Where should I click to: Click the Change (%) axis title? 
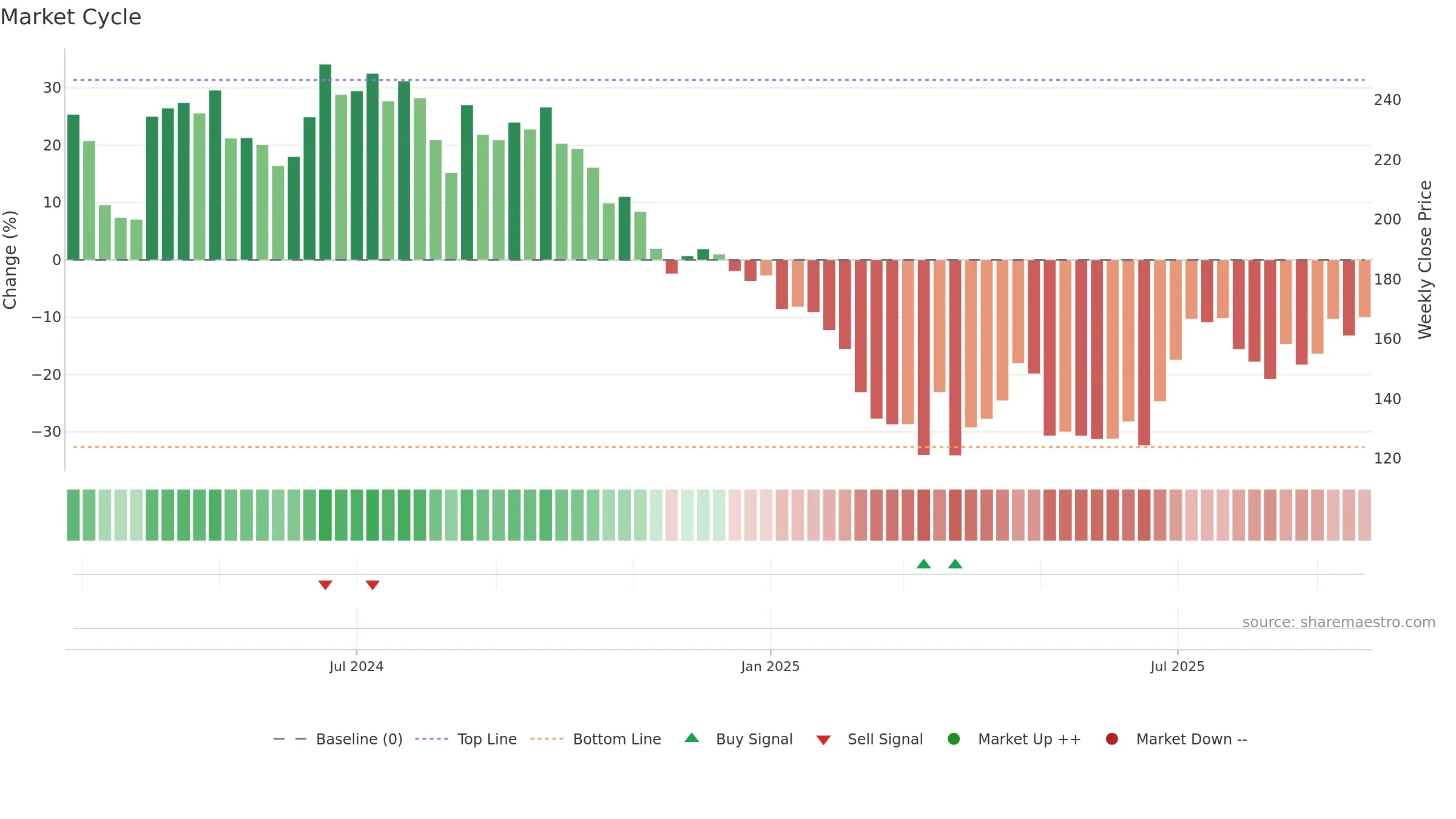click(x=10, y=260)
